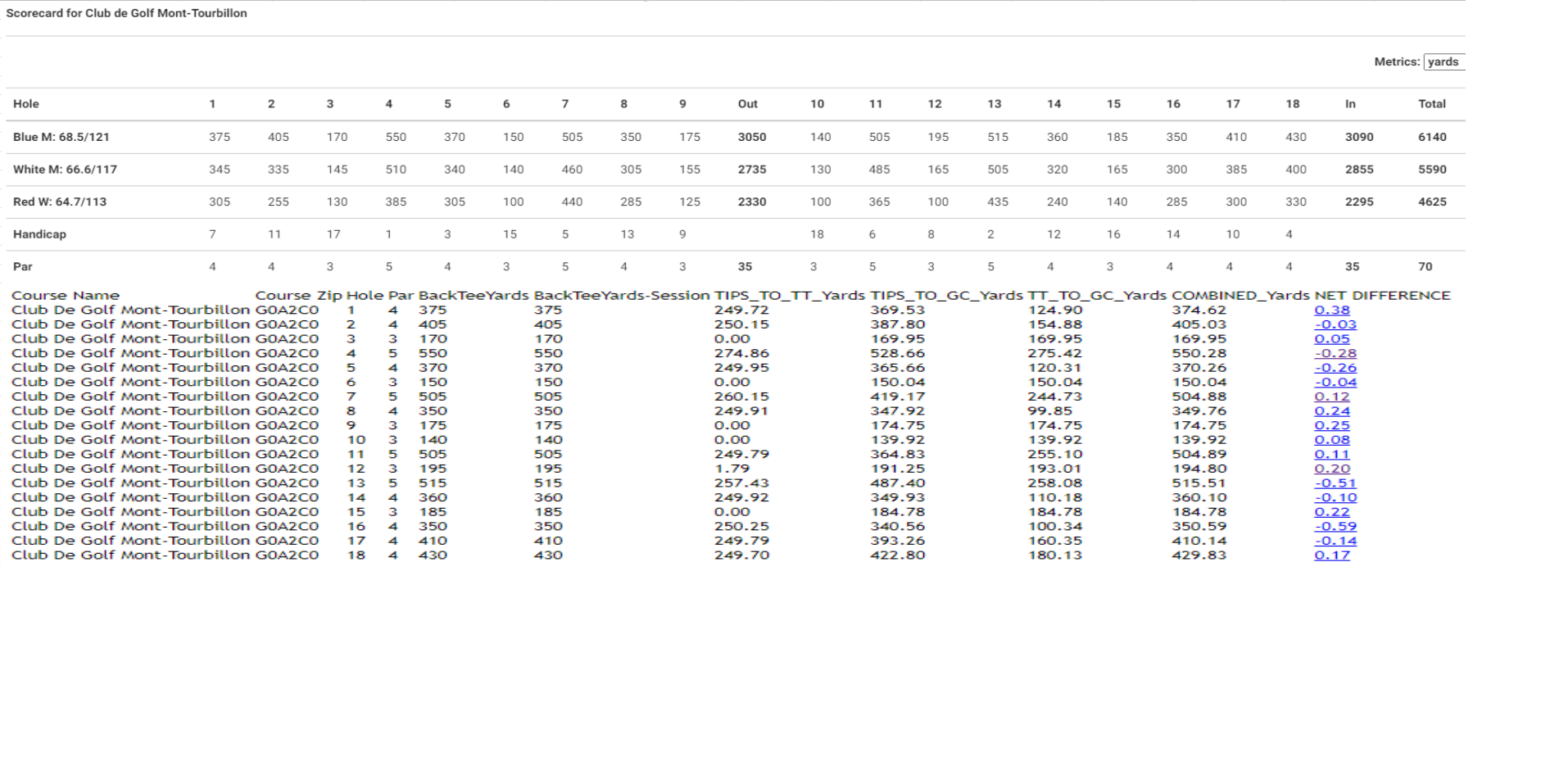Click the 'NET DIFFERENCE' column header

(x=1382, y=296)
